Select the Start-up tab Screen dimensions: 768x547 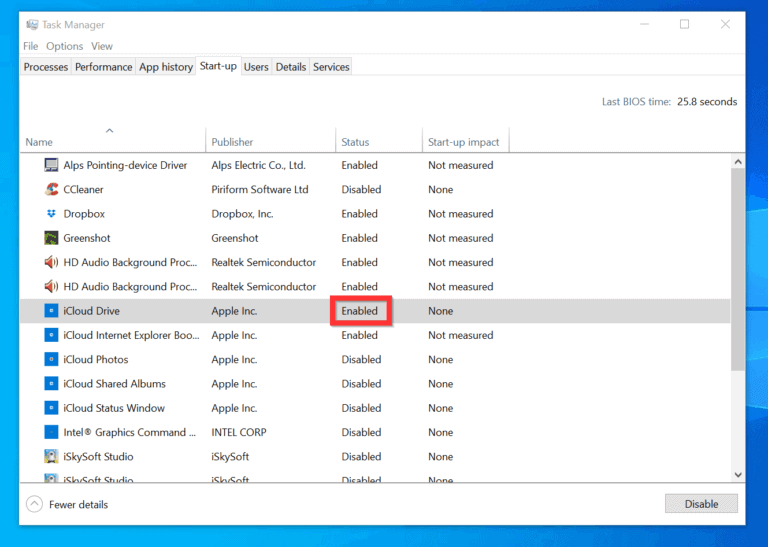click(x=218, y=66)
